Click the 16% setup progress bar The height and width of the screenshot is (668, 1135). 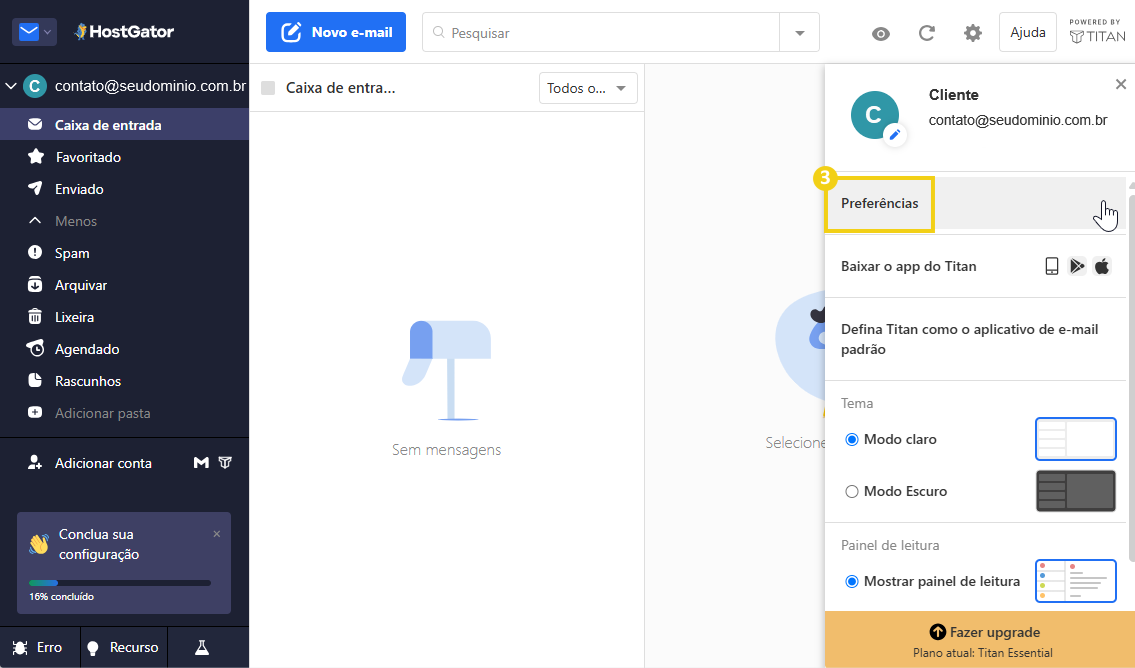tap(120, 582)
